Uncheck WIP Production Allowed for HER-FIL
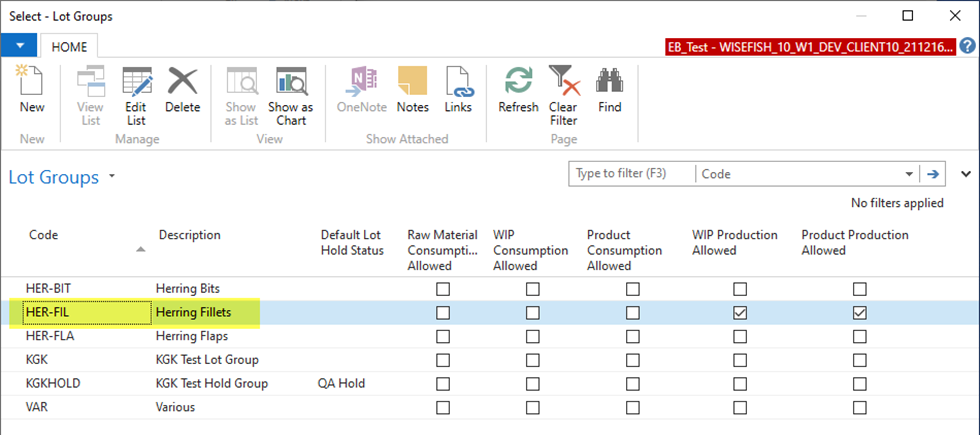Viewport: 980px width, 435px height. pos(740,313)
